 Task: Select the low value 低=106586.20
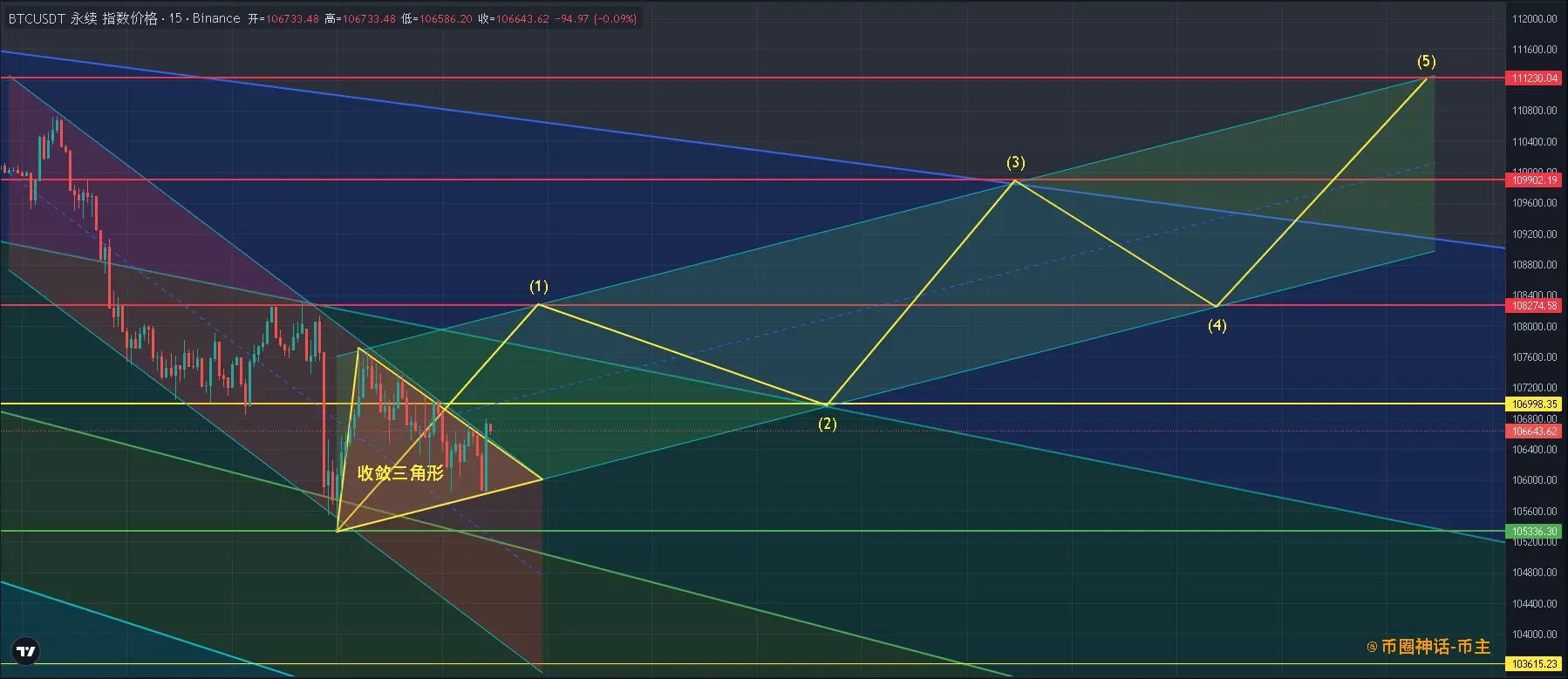coord(437,18)
